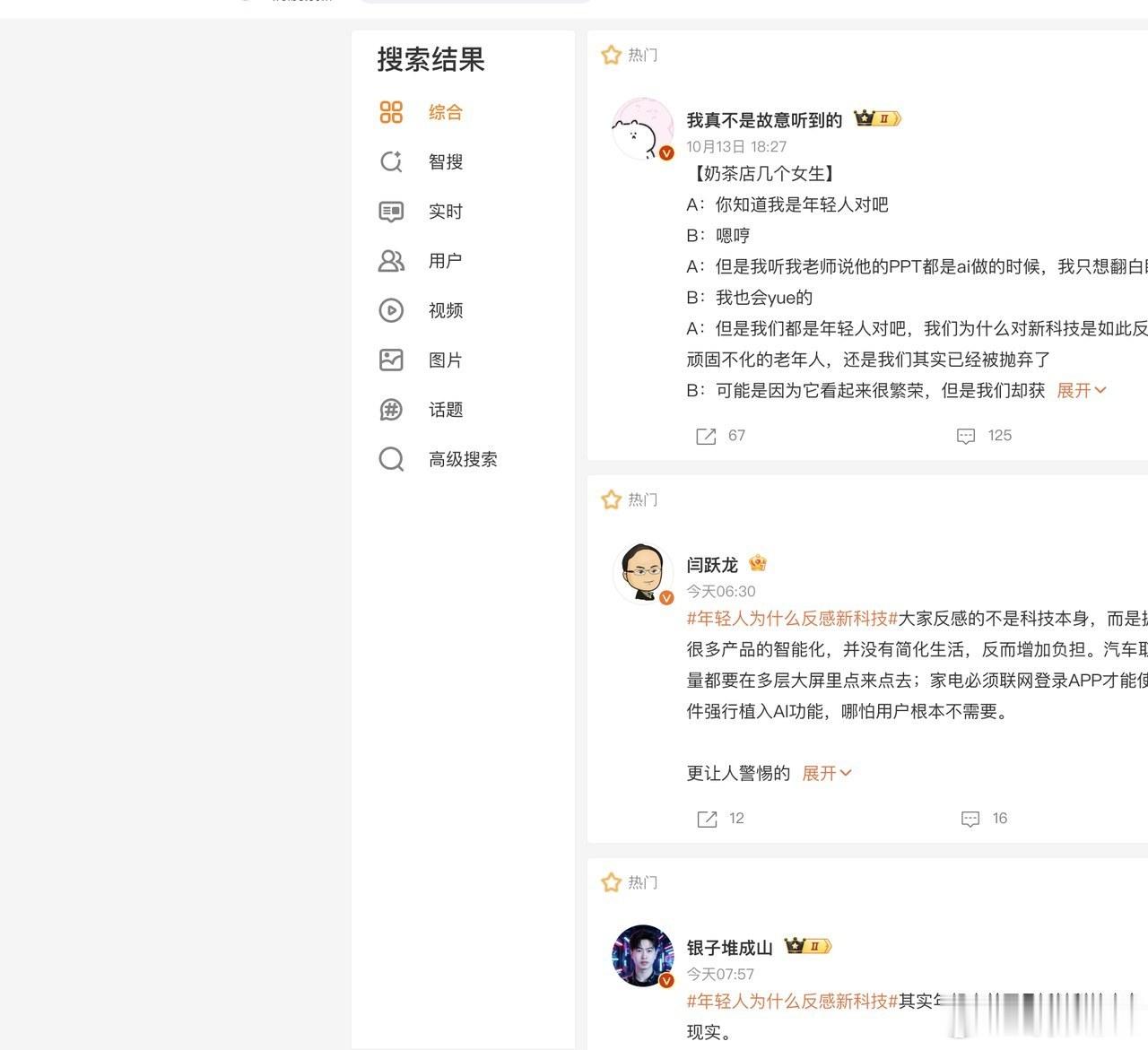This screenshot has width=1148, height=1050.
Task: Switch to the 综合 tab label
Action: [x=446, y=112]
